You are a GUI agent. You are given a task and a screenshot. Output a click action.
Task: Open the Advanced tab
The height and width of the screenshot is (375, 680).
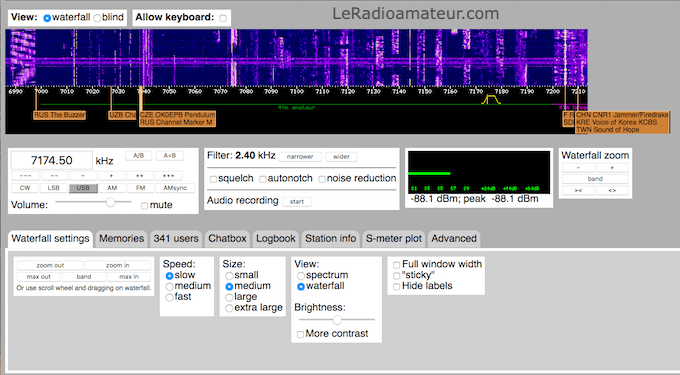tap(454, 239)
